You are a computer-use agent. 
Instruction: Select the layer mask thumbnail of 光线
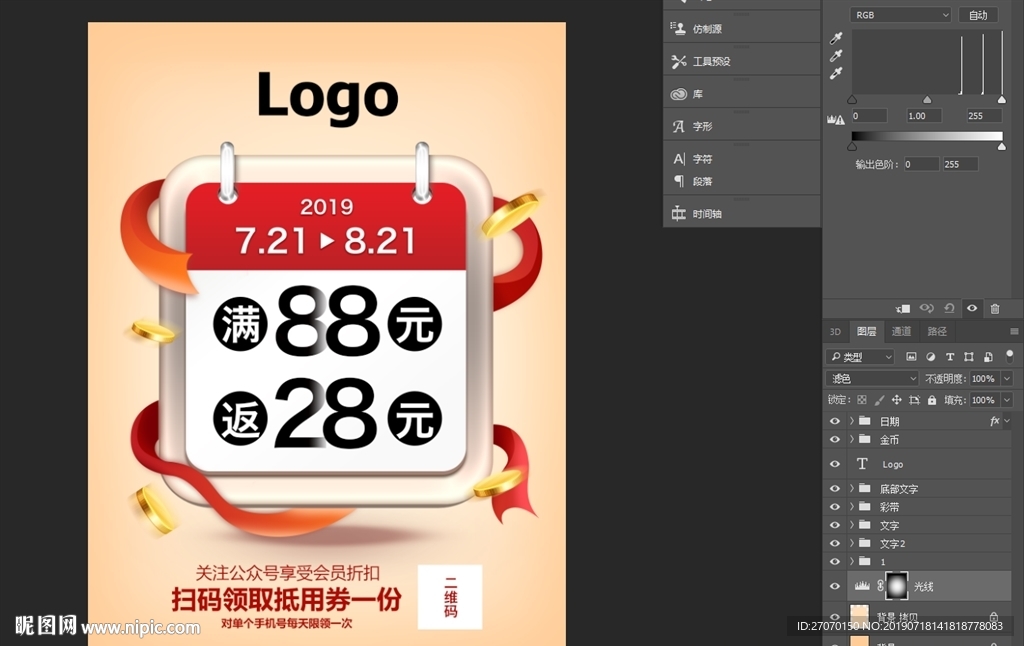(x=897, y=586)
